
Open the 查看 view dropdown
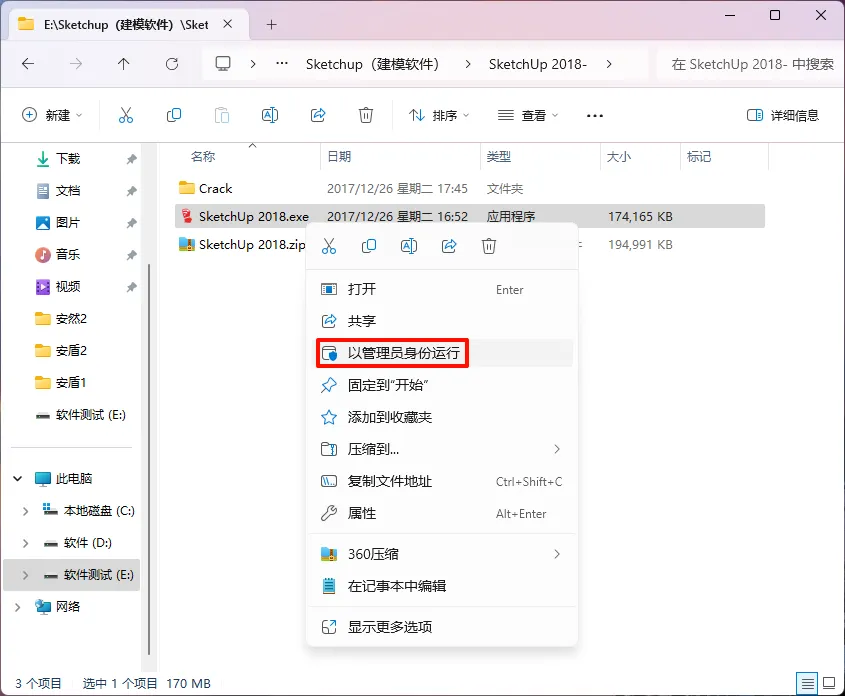[x=528, y=115]
